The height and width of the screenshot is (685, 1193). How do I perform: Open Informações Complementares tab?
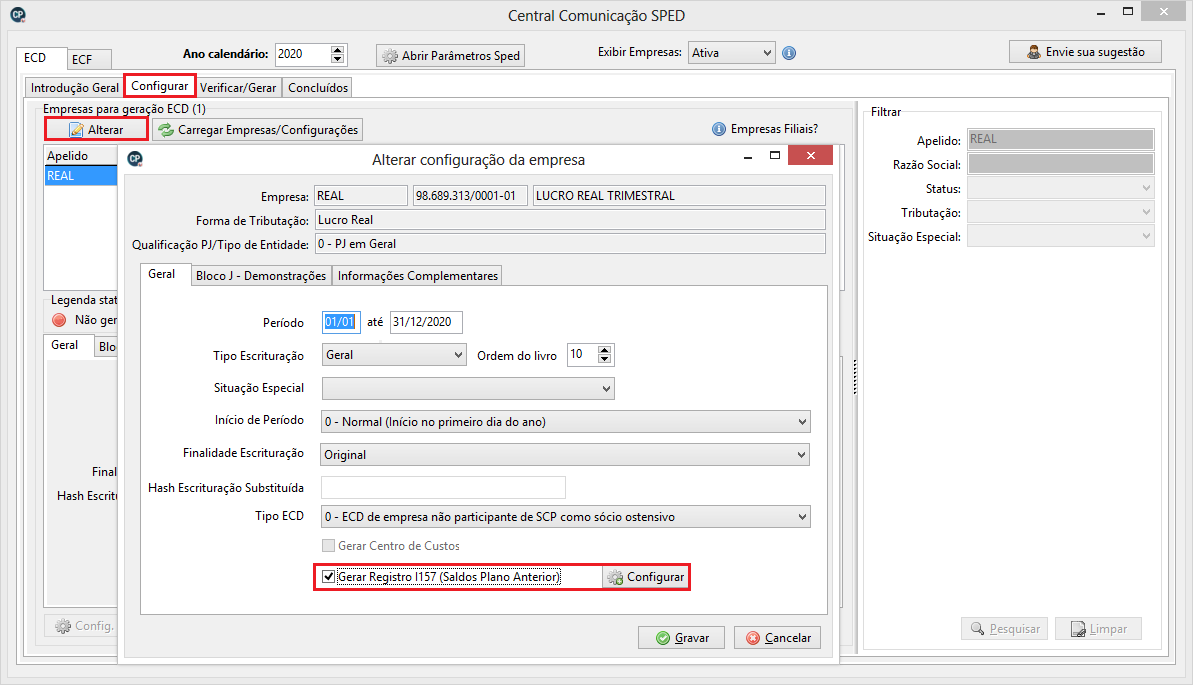pyautogui.click(x=418, y=276)
